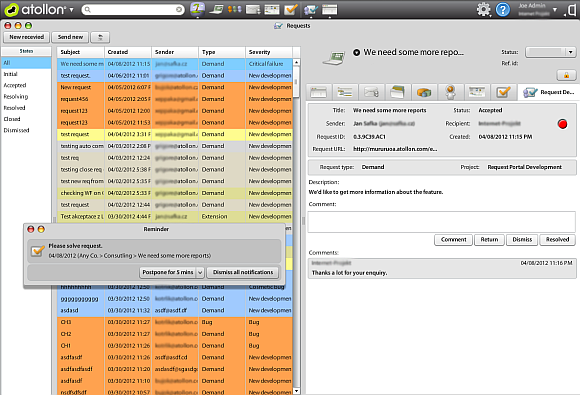Click the Resolved button
The image size is (580, 395).
tap(557, 240)
